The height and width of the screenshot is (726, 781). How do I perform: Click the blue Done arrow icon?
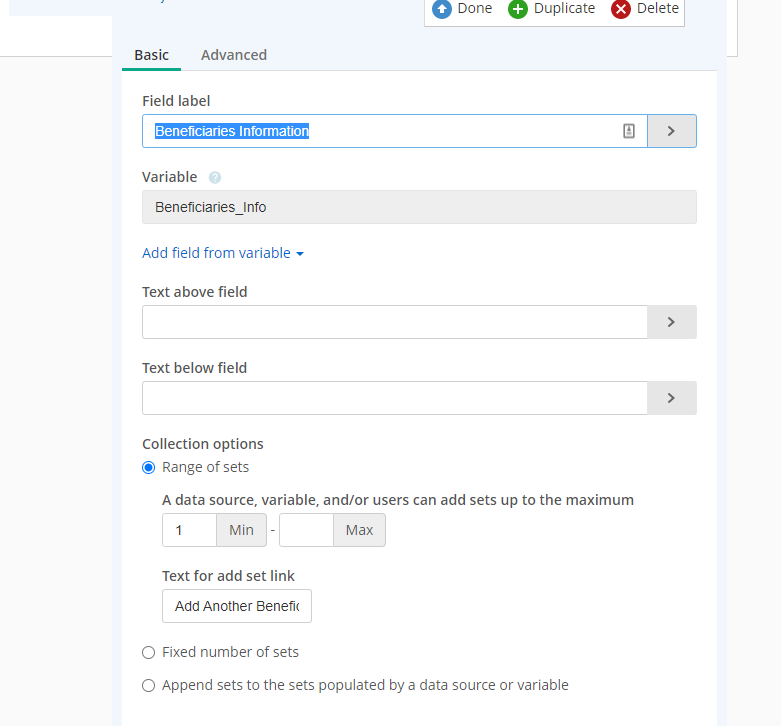(x=441, y=9)
